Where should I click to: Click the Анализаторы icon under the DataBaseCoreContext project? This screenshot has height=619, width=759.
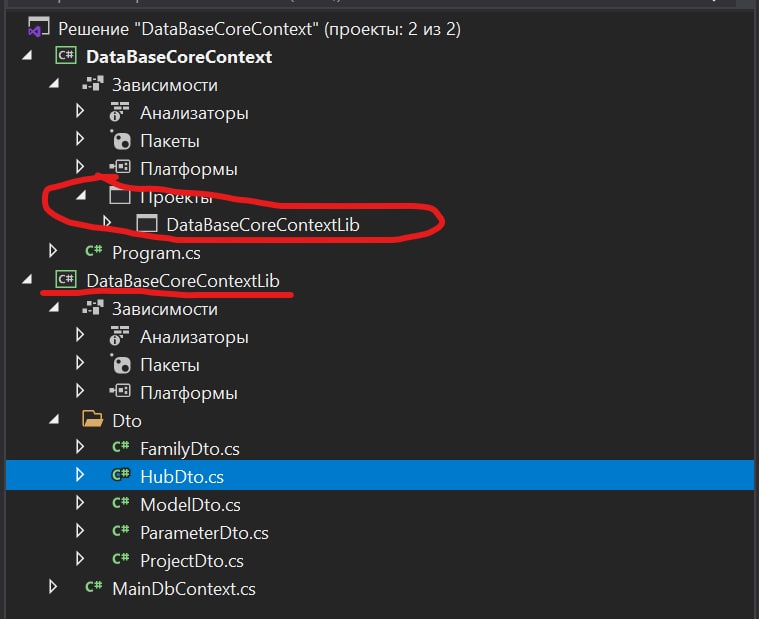119,112
